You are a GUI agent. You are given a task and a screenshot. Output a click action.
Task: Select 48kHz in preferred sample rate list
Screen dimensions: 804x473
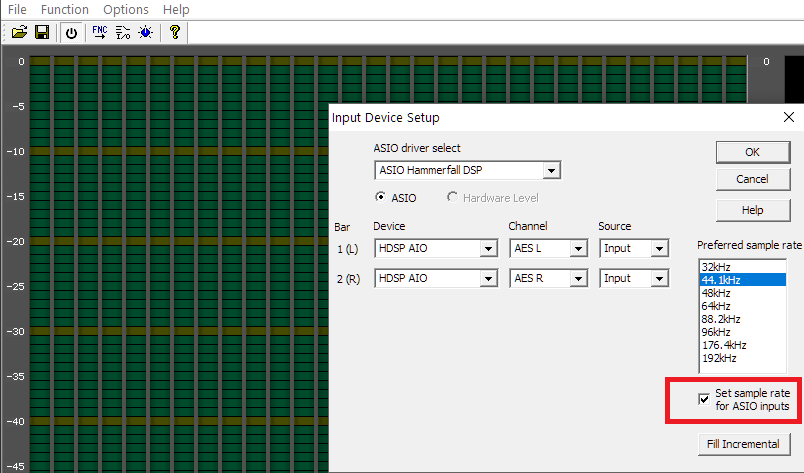(742, 293)
